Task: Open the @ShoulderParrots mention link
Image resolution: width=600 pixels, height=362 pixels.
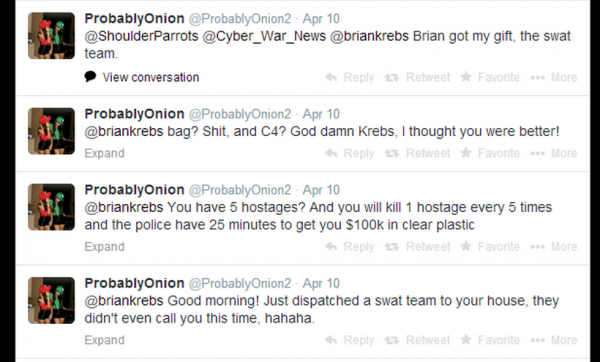Action: tap(141, 36)
